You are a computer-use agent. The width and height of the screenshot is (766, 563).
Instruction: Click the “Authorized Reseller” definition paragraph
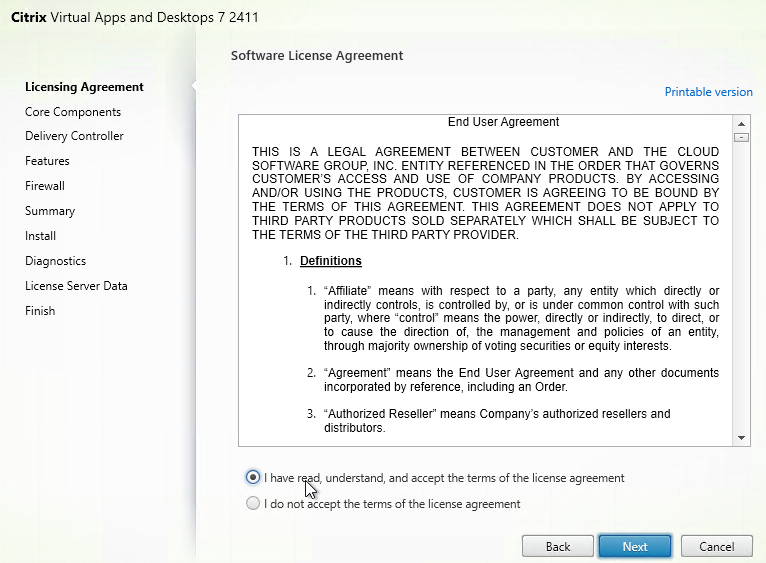click(497, 421)
